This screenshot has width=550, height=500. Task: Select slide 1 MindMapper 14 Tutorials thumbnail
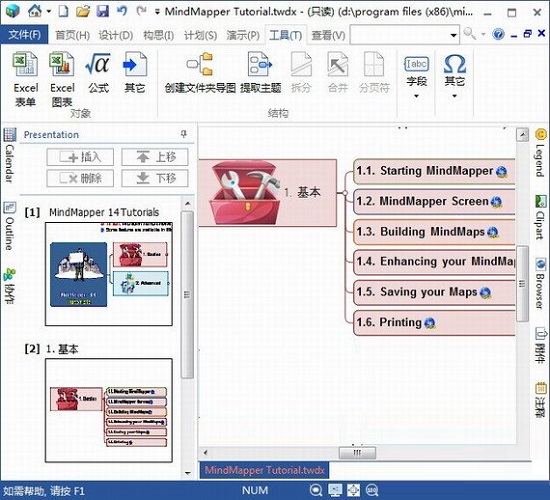[x=109, y=274]
